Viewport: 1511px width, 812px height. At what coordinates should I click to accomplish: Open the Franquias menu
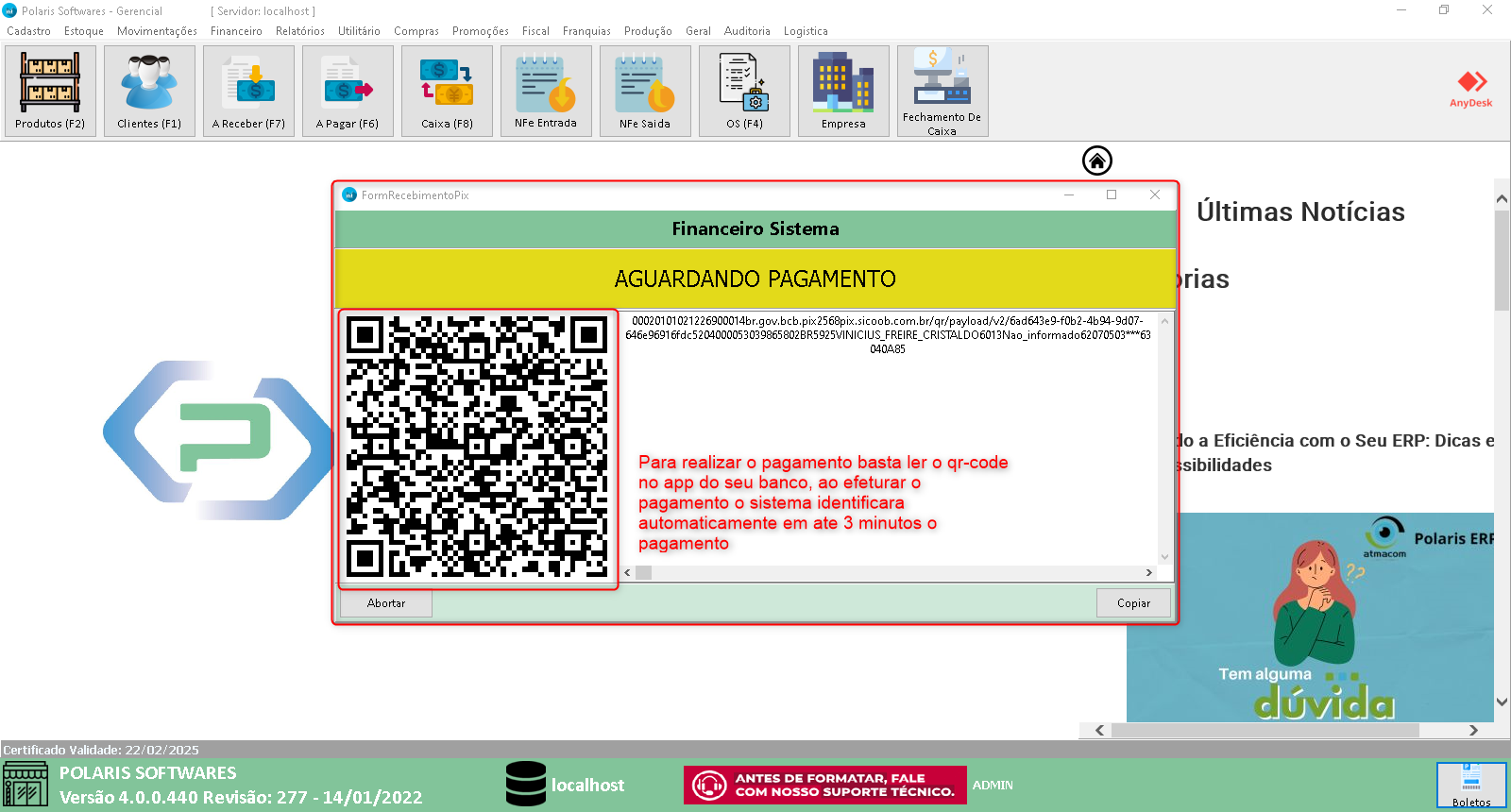click(x=586, y=31)
